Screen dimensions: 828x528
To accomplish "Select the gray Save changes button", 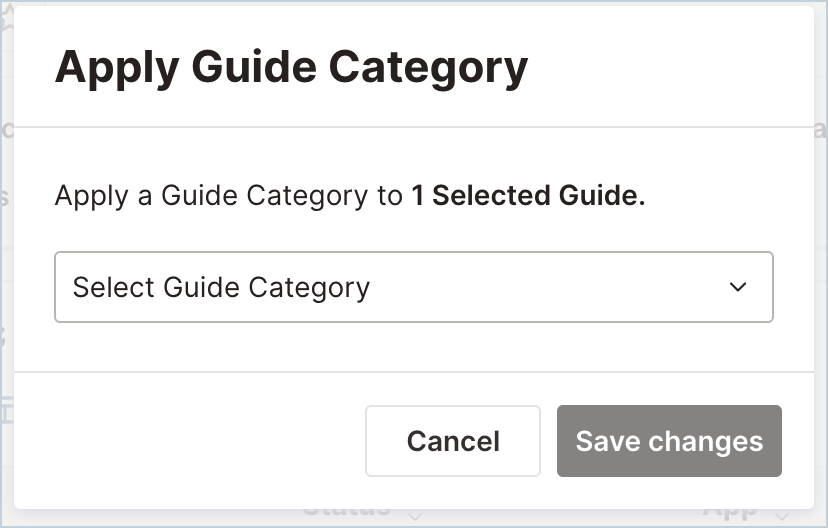I will click(x=669, y=441).
